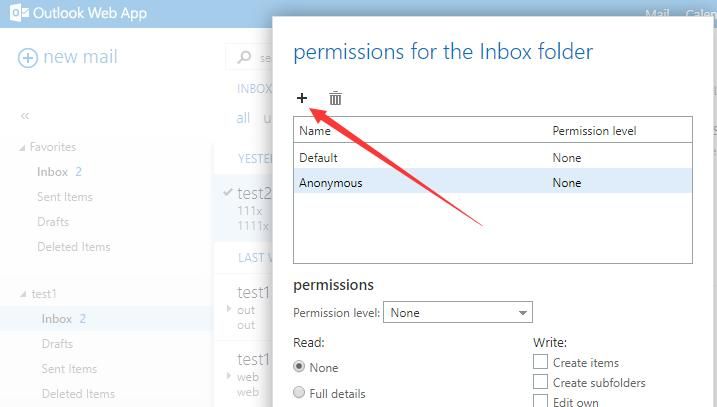Collapse the Favorites folder group
The width and height of the screenshot is (717, 407).
(21, 148)
